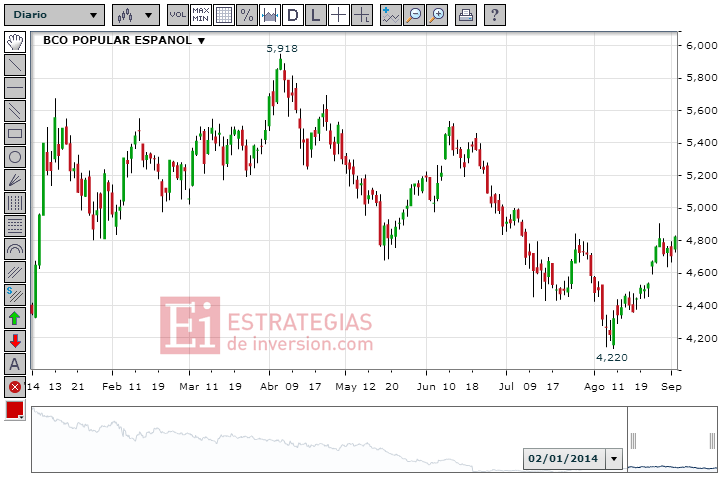Click the Mar date axis label
This screenshot has width=721, height=478.
coord(189,387)
